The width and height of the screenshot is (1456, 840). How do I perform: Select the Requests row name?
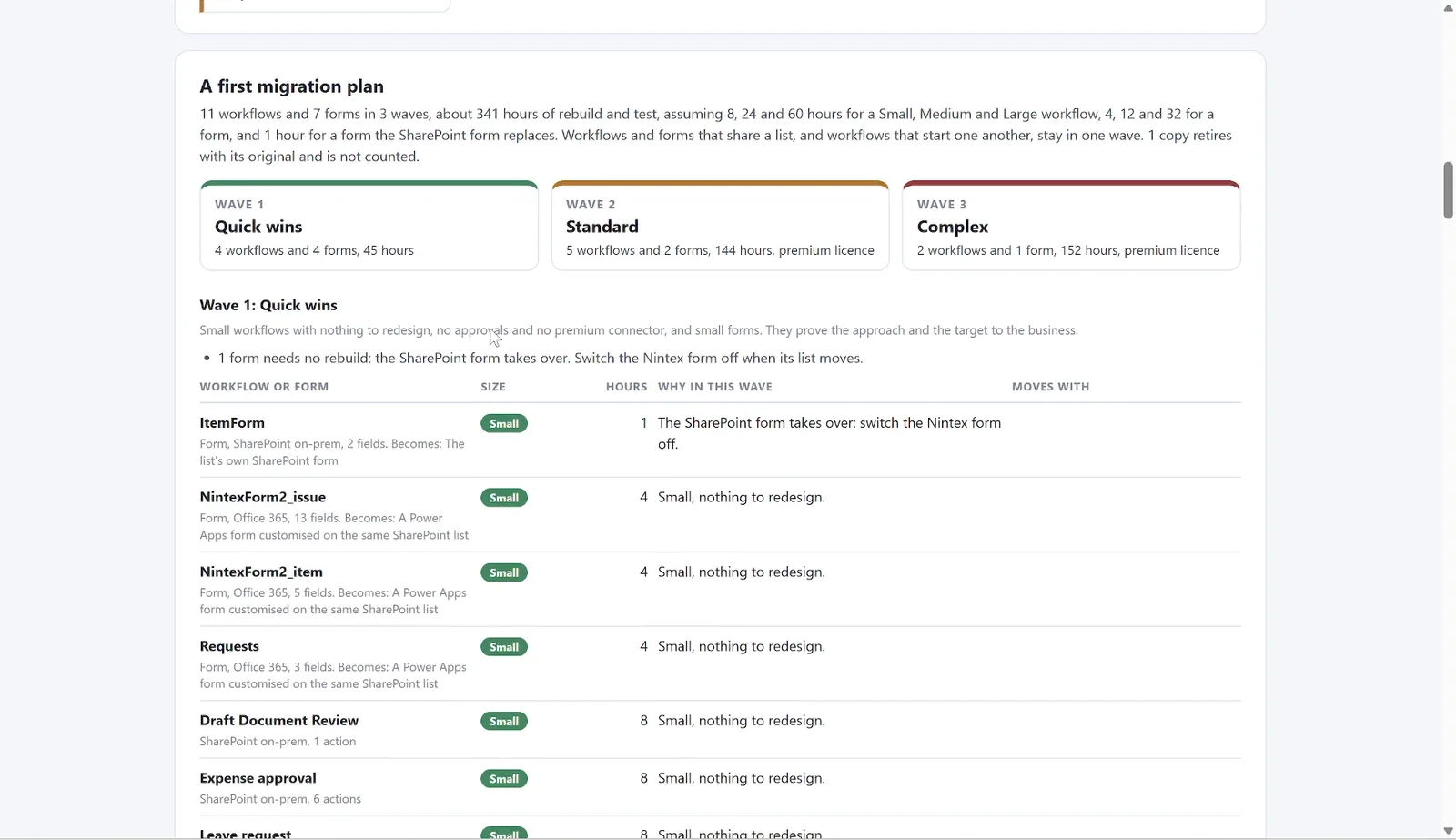[229, 646]
